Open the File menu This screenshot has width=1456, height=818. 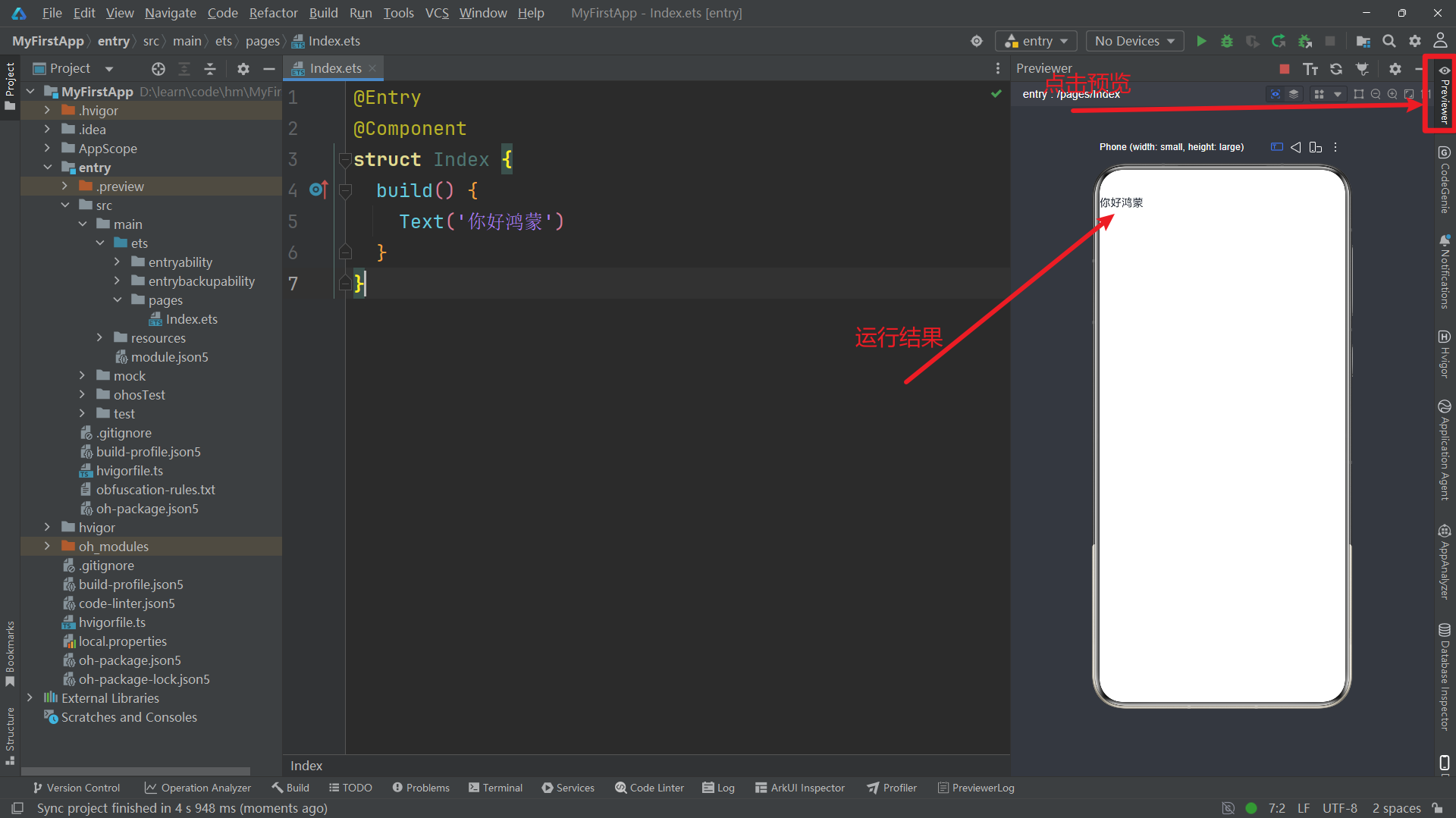click(52, 13)
